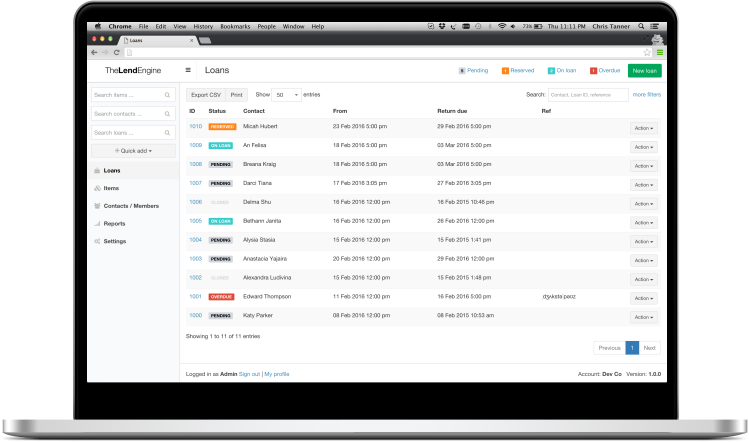Open the Bookmarks menu in menu bar
Viewport: 749px width, 442px height.
236,26
